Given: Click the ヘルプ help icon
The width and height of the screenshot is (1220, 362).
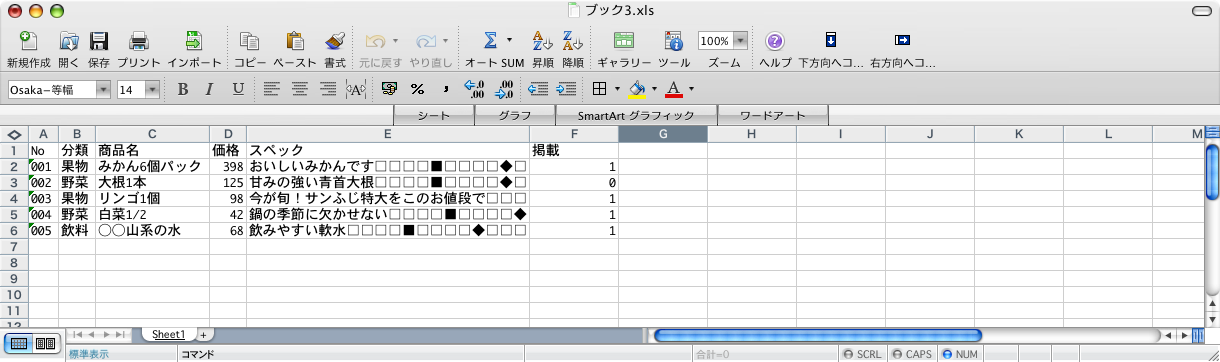Looking at the screenshot, I should (x=775, y=41).
